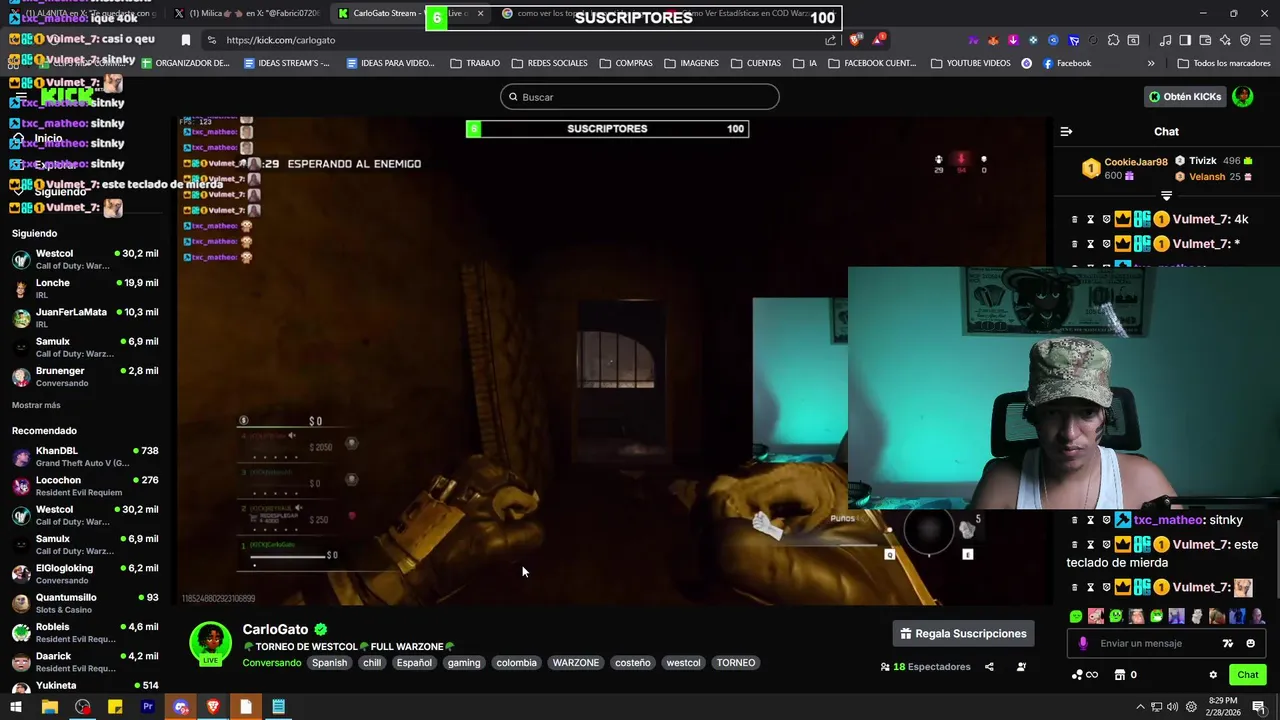Open the CUENTAS bookmarks folder

[756, 63]
